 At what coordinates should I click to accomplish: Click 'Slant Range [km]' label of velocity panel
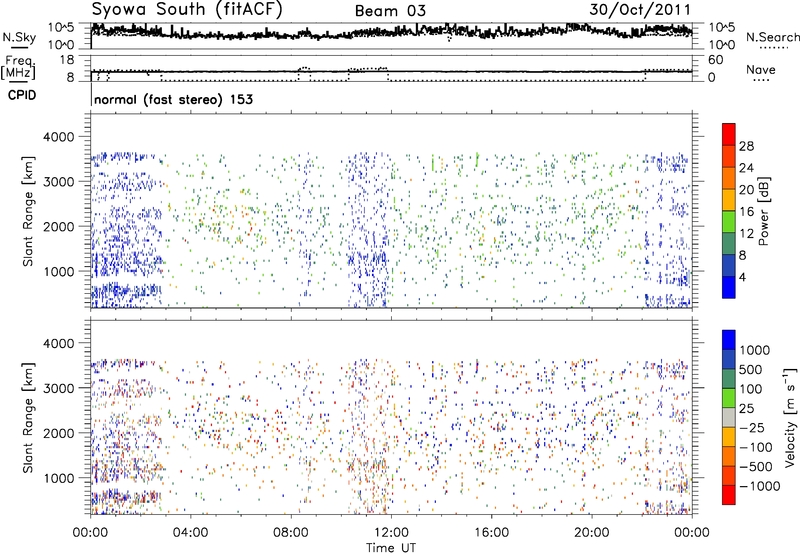(28, 417)
